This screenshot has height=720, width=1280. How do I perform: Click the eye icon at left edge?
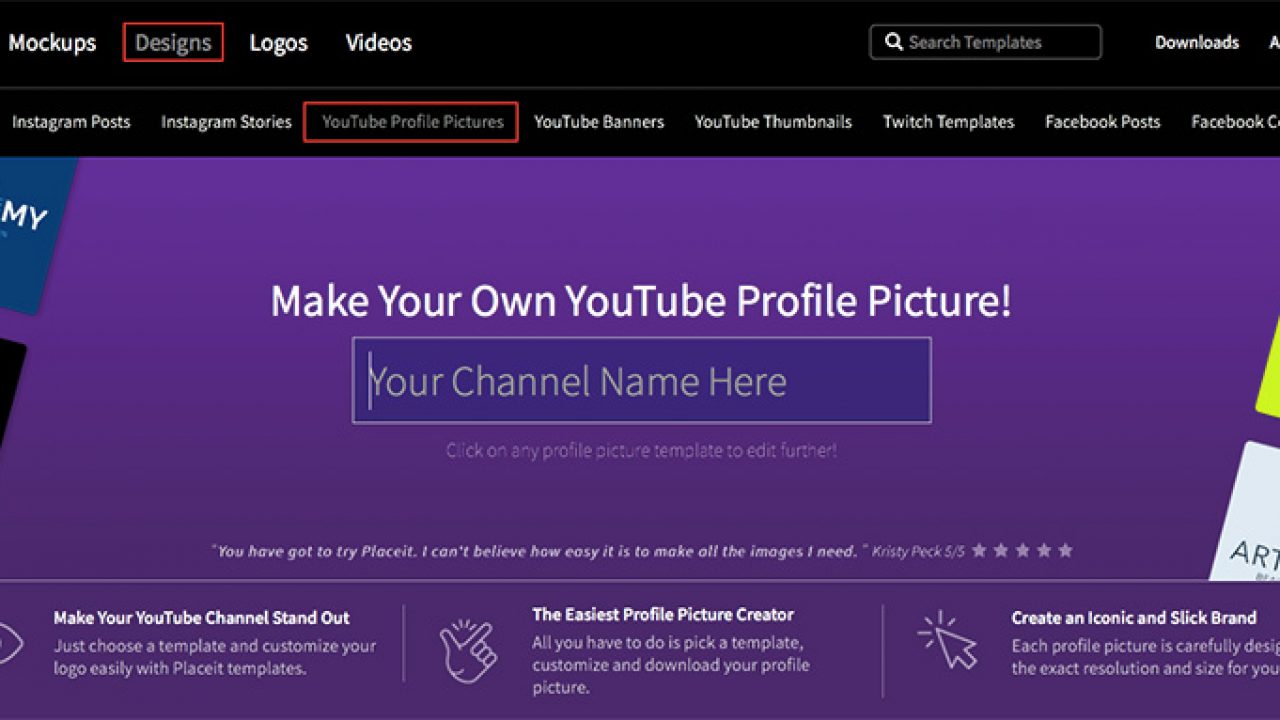(8, 642)
